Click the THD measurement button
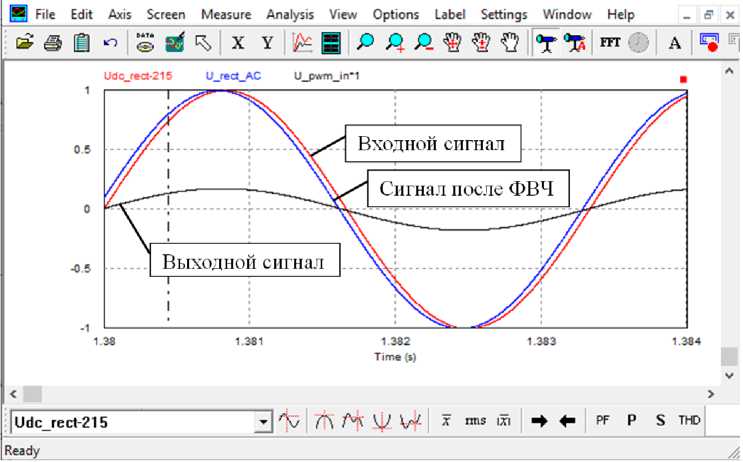743x462 pixels. click(x=690, y=421)
